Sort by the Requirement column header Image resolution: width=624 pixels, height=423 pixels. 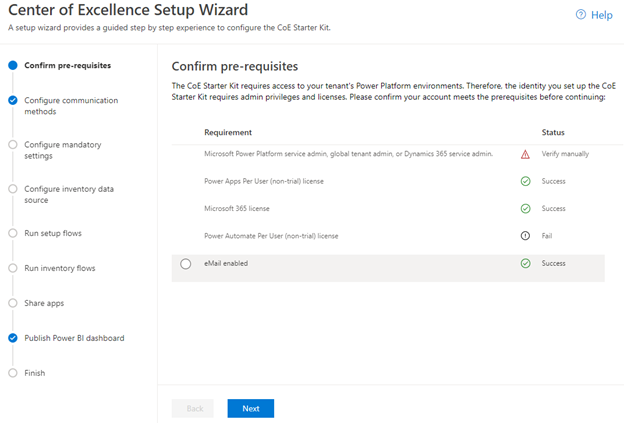(228, 132)
